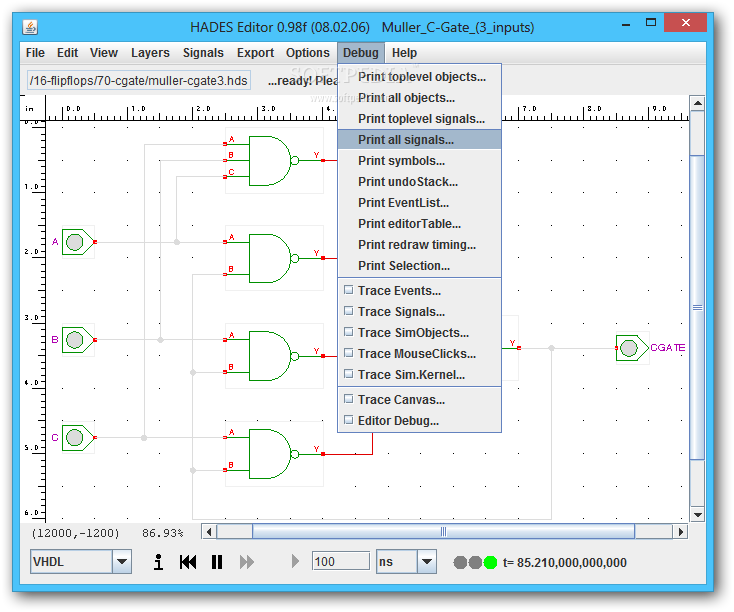The image size is (734, 612).
Task: Pause the running simulation
Action: point(217,562)
